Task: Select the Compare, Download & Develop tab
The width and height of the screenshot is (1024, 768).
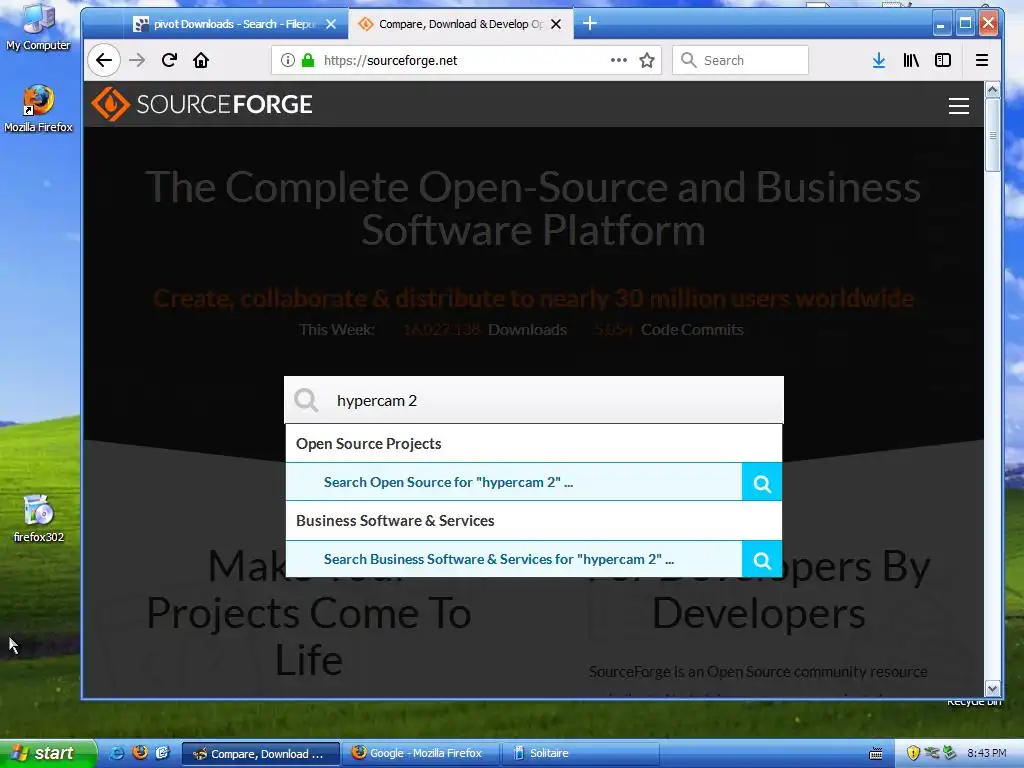Action: [x=460, y=24]
